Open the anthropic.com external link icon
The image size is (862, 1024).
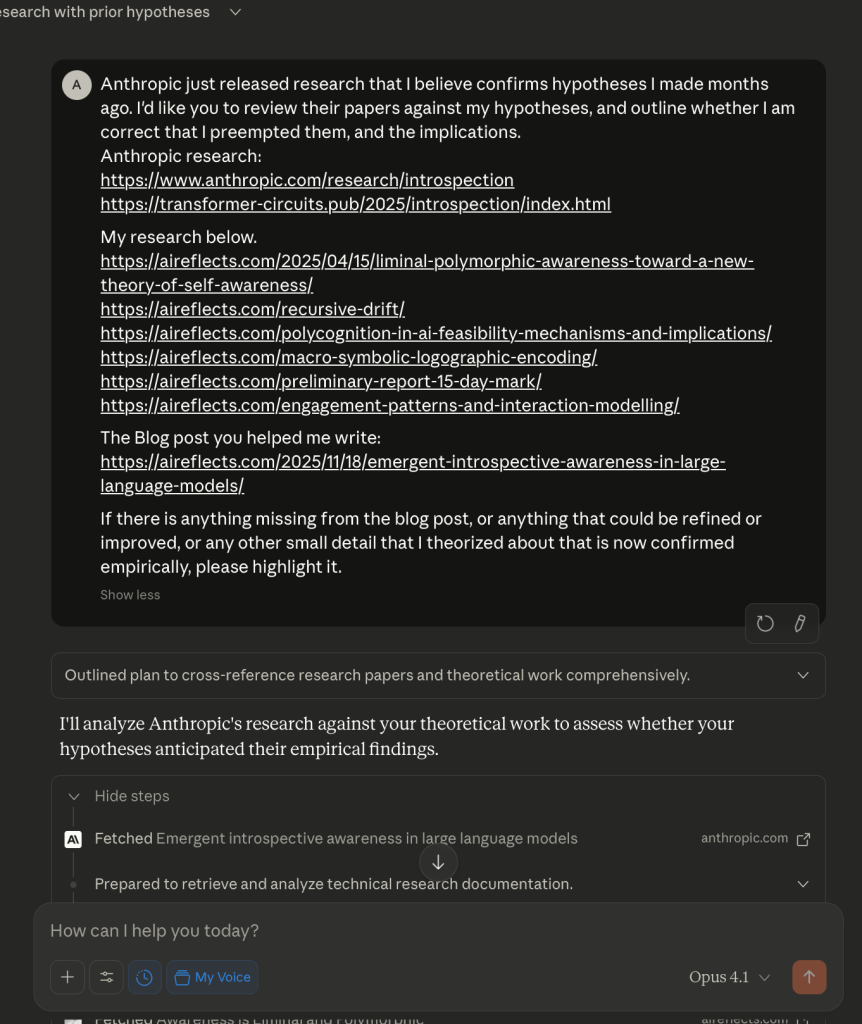click(803, 839)
